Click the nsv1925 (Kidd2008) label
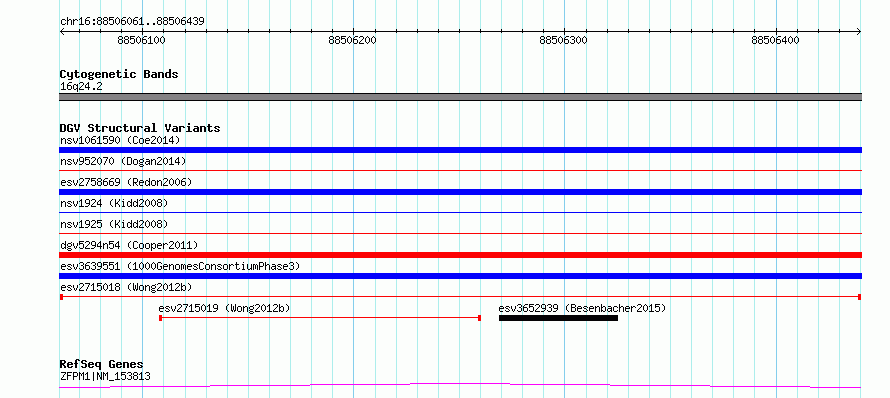Image resolution: width=890 pixels, height=398 pixels. (114, 224)
